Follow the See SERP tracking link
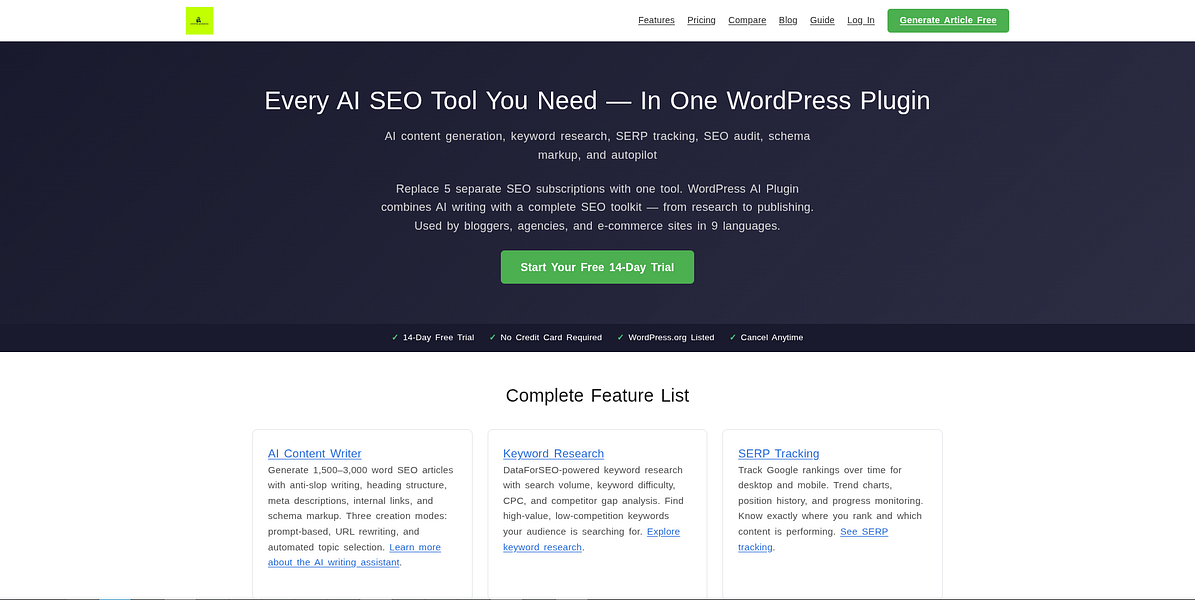 (x=813, y=539)
